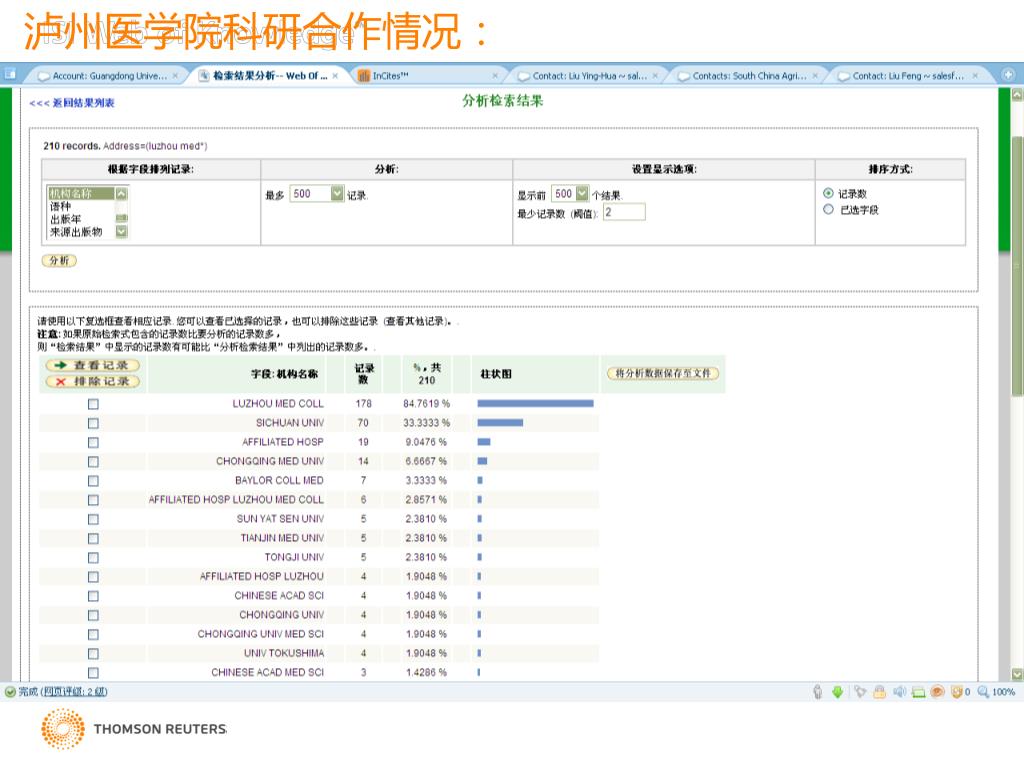
Task: Click the green download arrow in status bar
Action: point(837,692)
